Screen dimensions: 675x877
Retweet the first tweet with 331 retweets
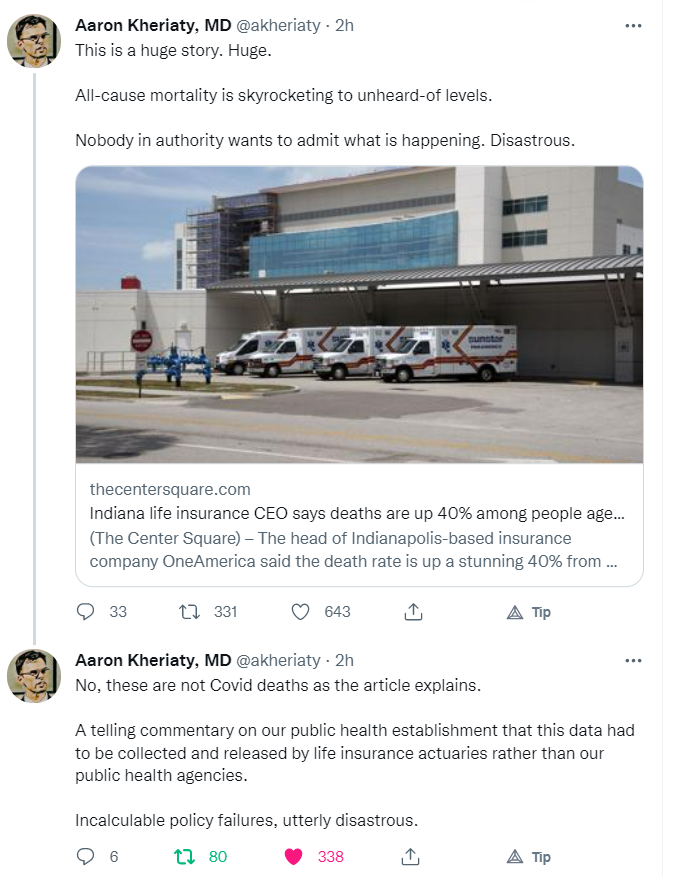[185, 612]
